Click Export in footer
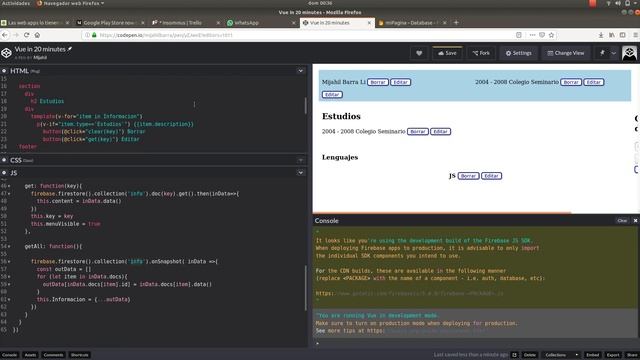The height and width of the screenshot is (360, 640). click(x=613, y=355)
